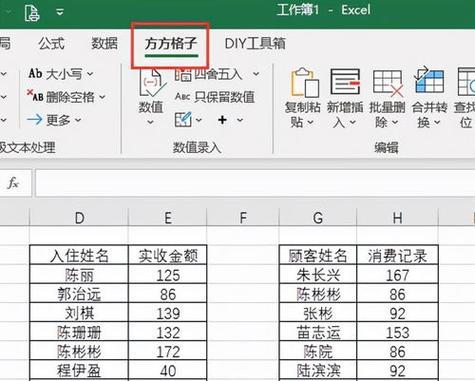Screen dimensions: 475x381
Task: Open the 大小写 dropdown
Action: pos(91,74)
